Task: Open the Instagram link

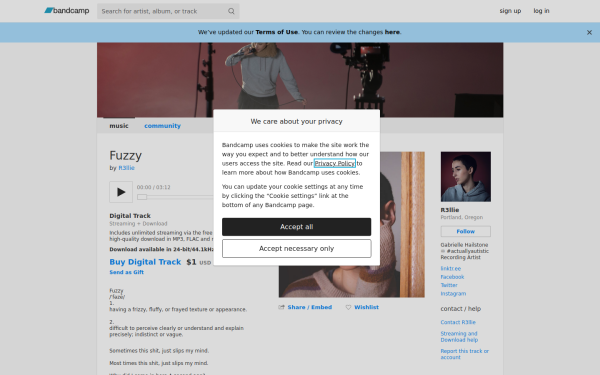Action: coord(453,294)
